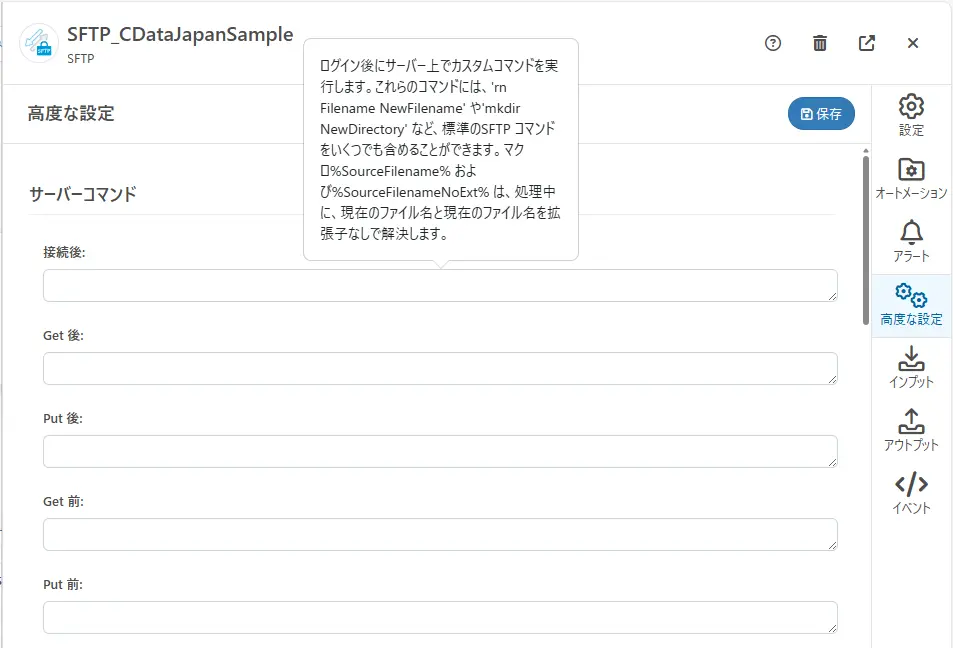Viewport: 953px width, 648px height.
Task: Click the 保存 save button
Action: coord(821,114)
